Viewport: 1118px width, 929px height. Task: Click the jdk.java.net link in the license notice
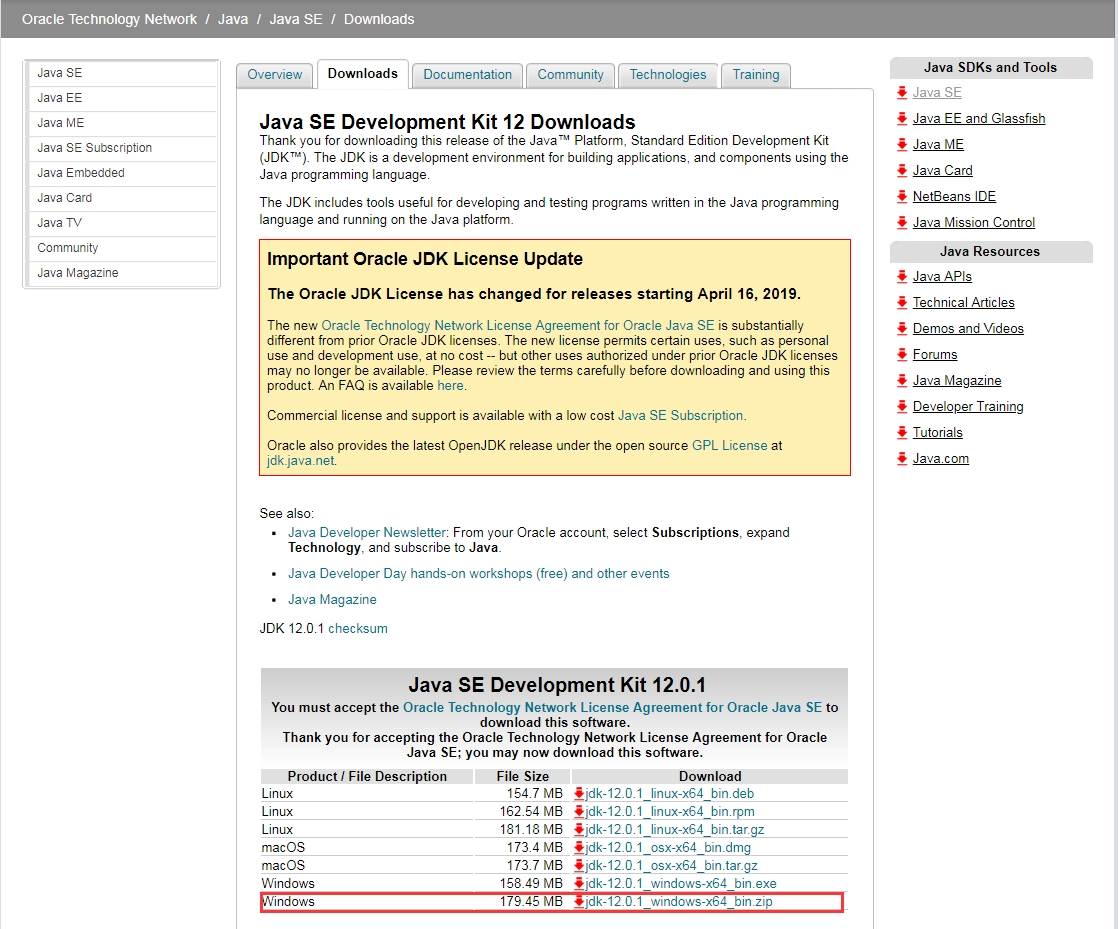click(298, 461)
